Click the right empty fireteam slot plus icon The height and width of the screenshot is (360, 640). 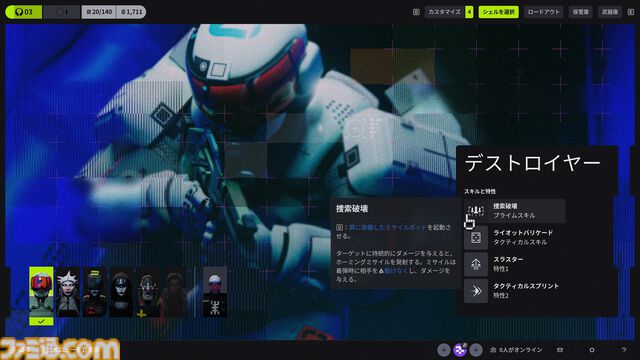(x=476, y=350)
